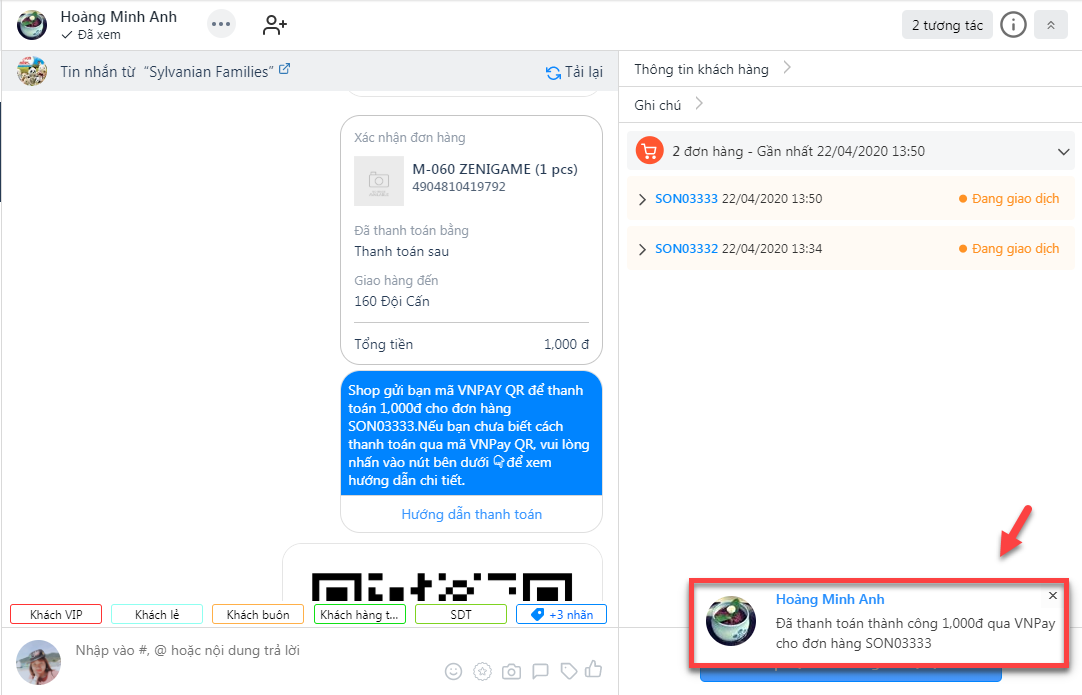Click the notification avatar image
Image resolution: width=1082 pixels, height=695 pixels.
(x=731, y=621)
